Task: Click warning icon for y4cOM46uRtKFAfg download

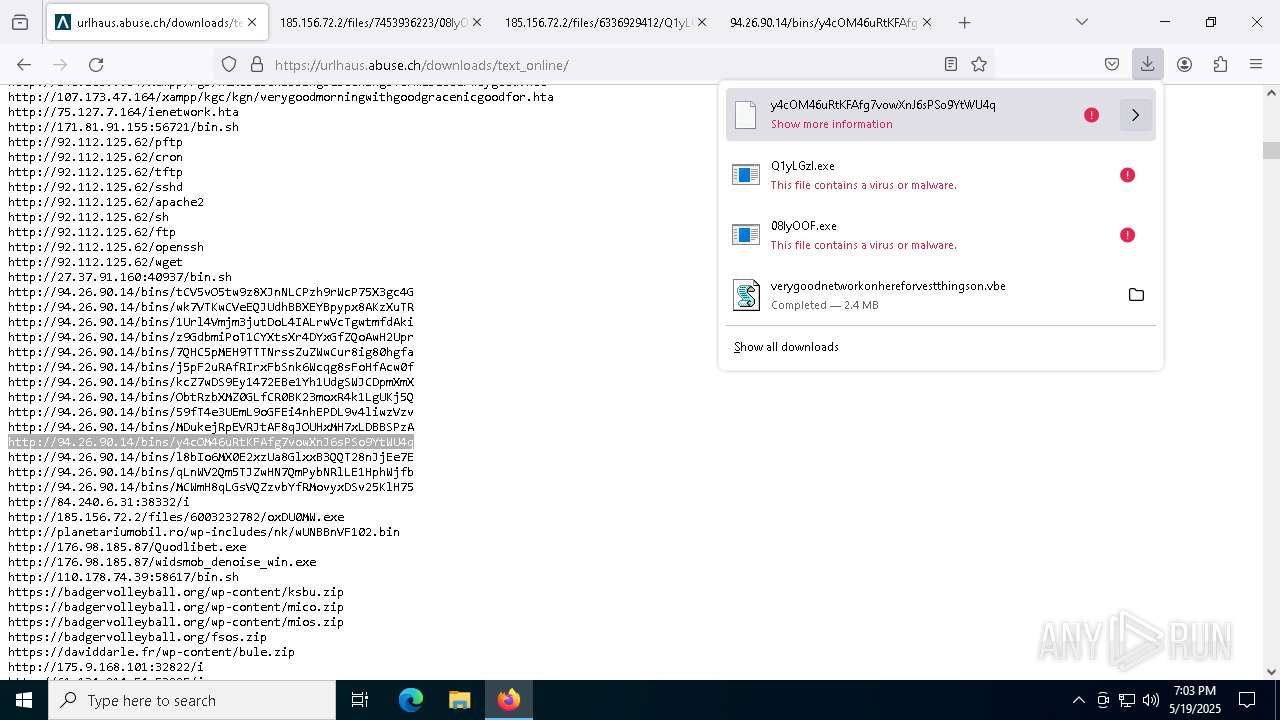Action: click(x=1091, y=115)
